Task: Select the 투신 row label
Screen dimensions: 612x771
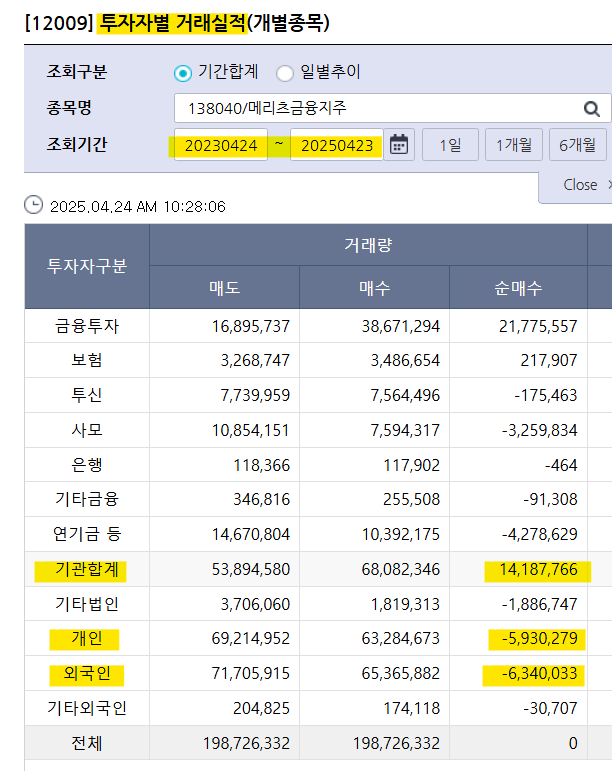Action: point(87,395)
